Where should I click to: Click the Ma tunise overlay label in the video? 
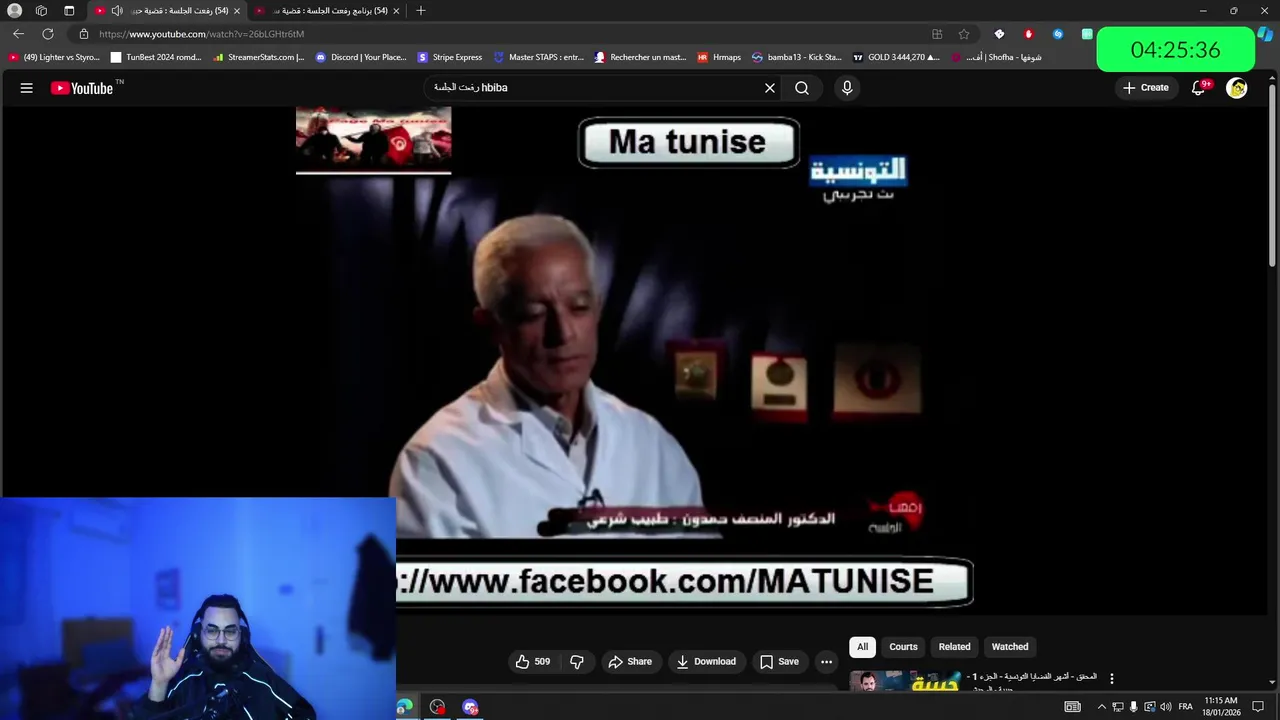[x=688, y=142]
